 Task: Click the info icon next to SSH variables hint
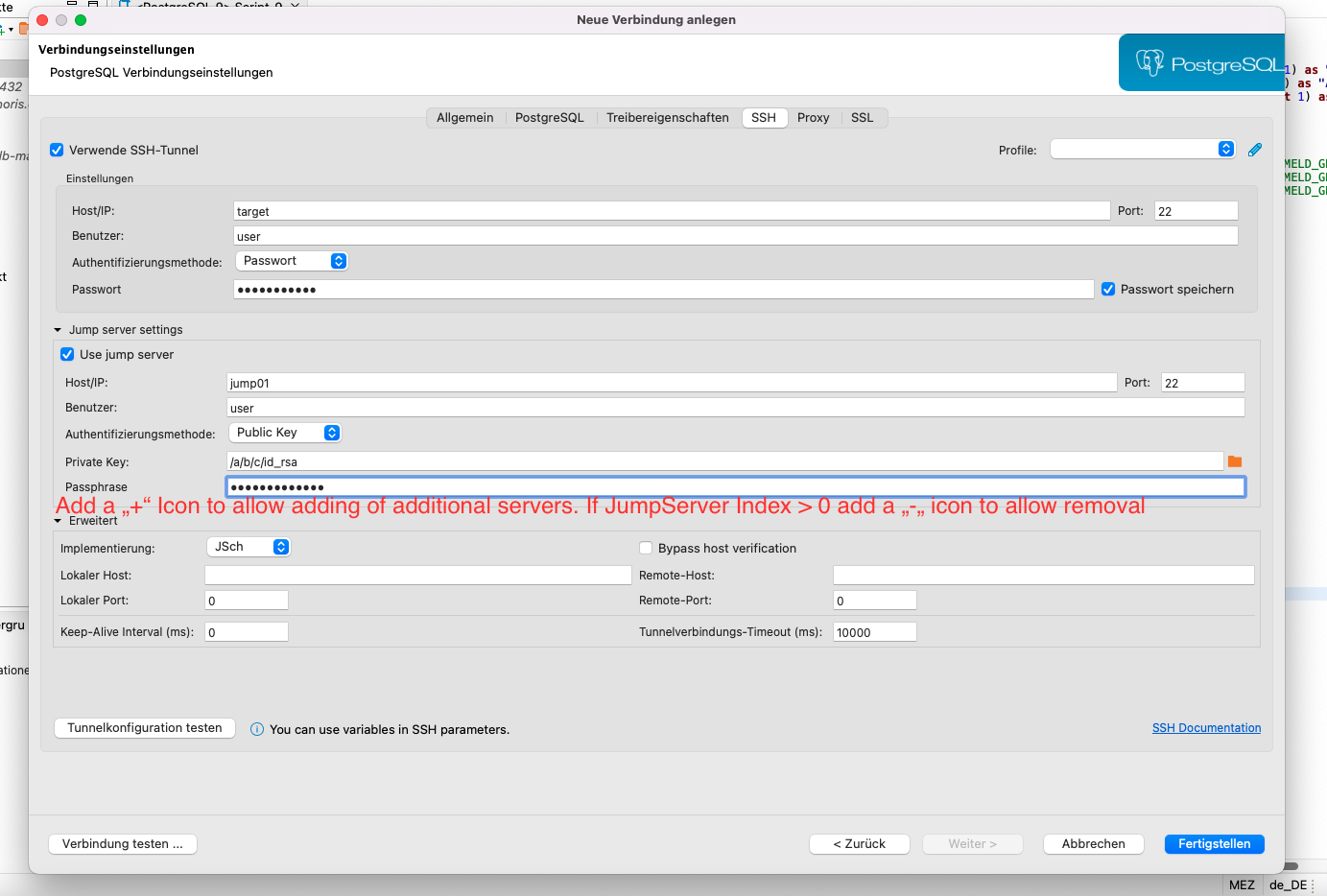tap(257, 729)
